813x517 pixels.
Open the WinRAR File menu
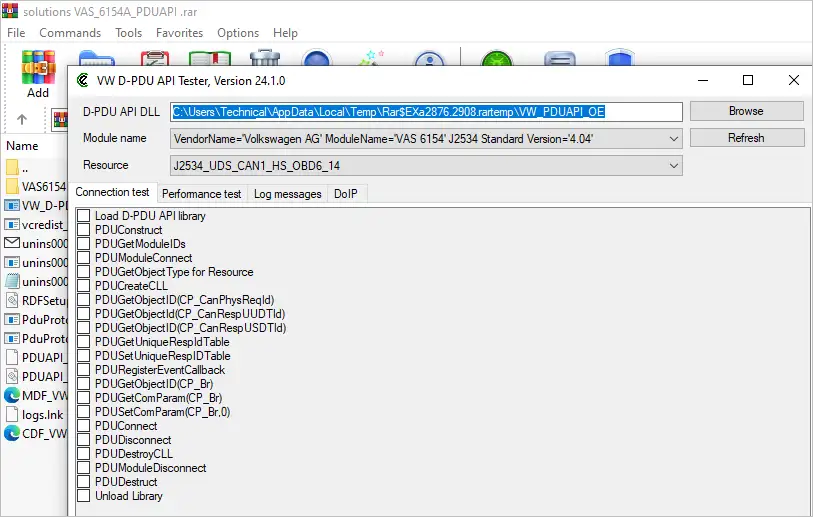tap(16, 33)
